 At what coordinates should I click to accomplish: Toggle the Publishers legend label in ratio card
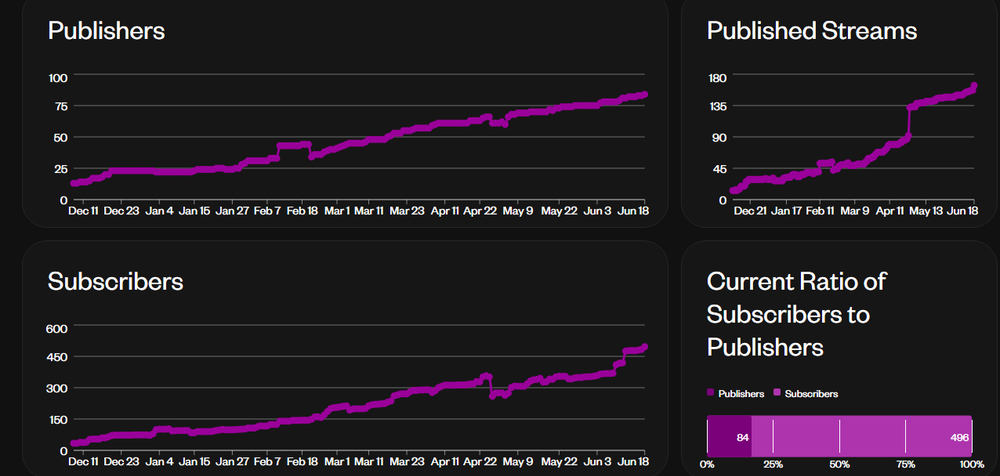[741, 394]
